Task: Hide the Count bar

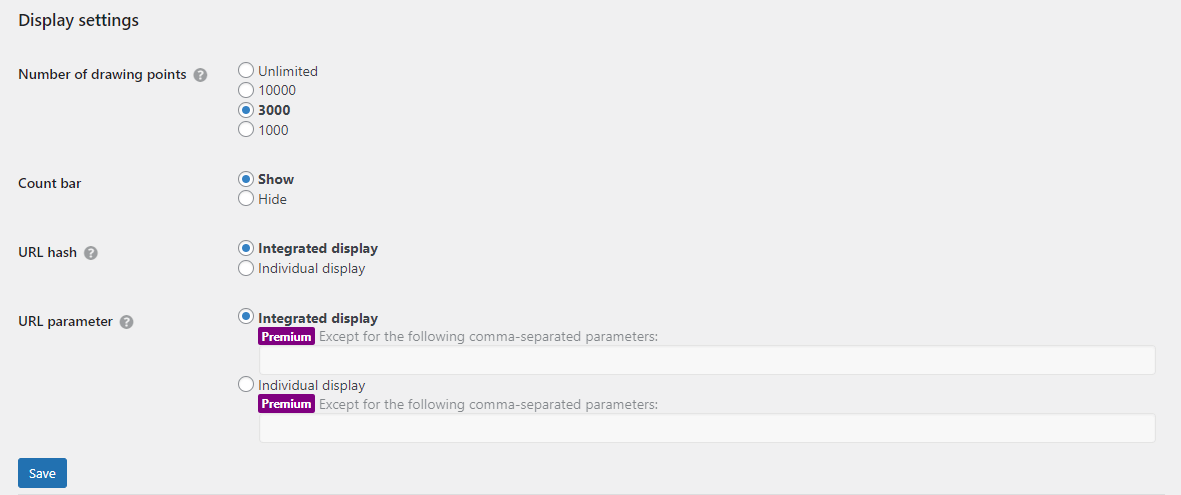Action: tap(246, 199)
